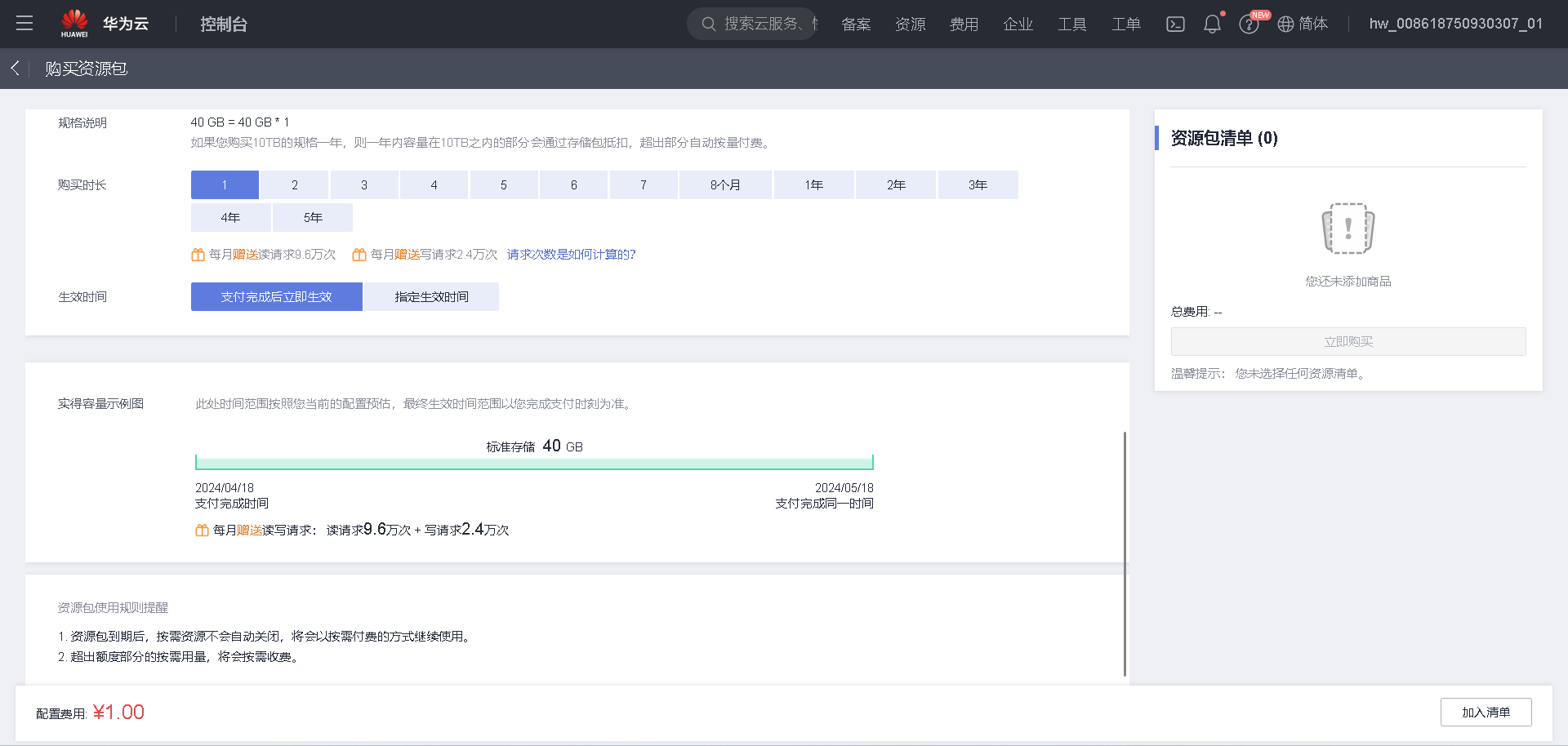The image size is (1568, 746).
Task: Click the green 标准存储 capacity bar
Action: click(534, 462)
